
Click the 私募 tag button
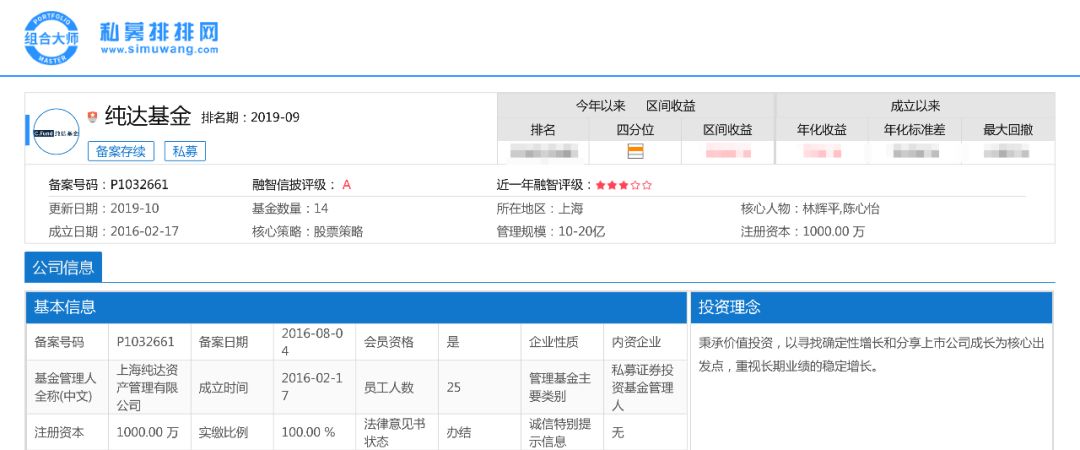[x=185, y=152]
